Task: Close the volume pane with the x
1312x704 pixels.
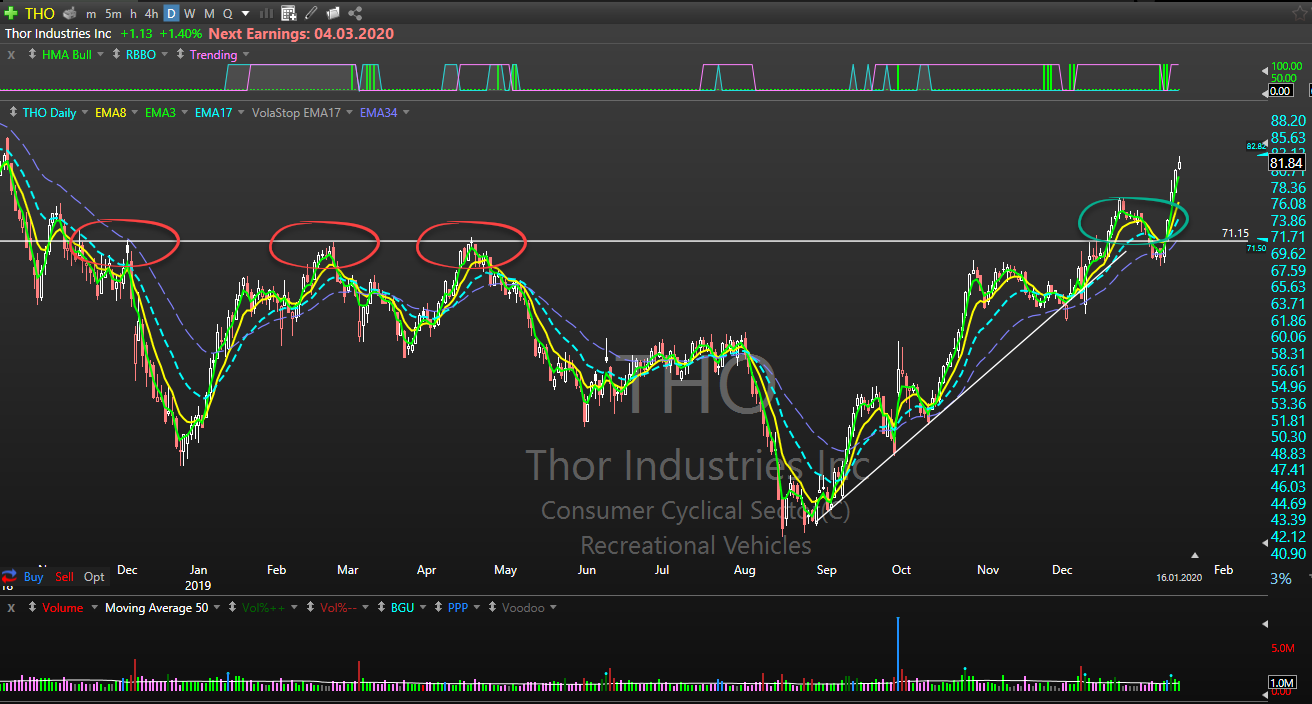Action: [11, 607]
